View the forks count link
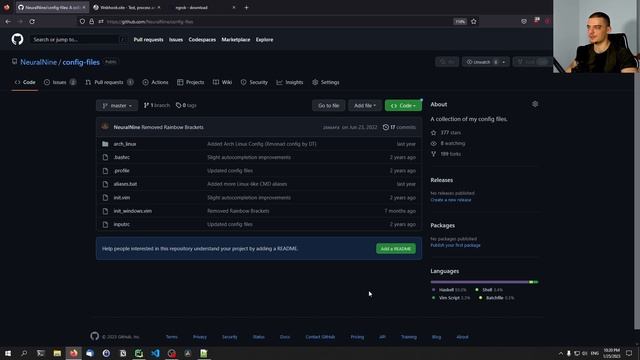Image resolution: width=640 pixels, height=360 pixels. (x=446, y=154)
